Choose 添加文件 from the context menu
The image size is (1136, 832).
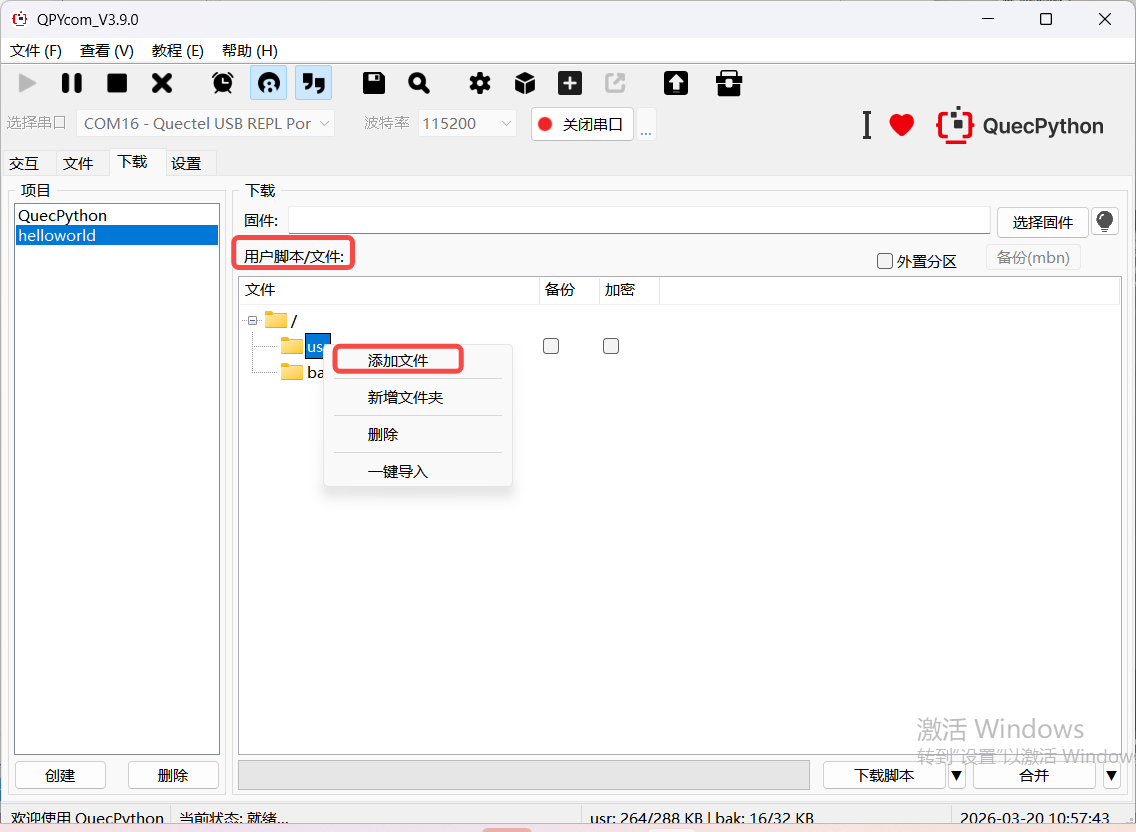tap(398, 360)
